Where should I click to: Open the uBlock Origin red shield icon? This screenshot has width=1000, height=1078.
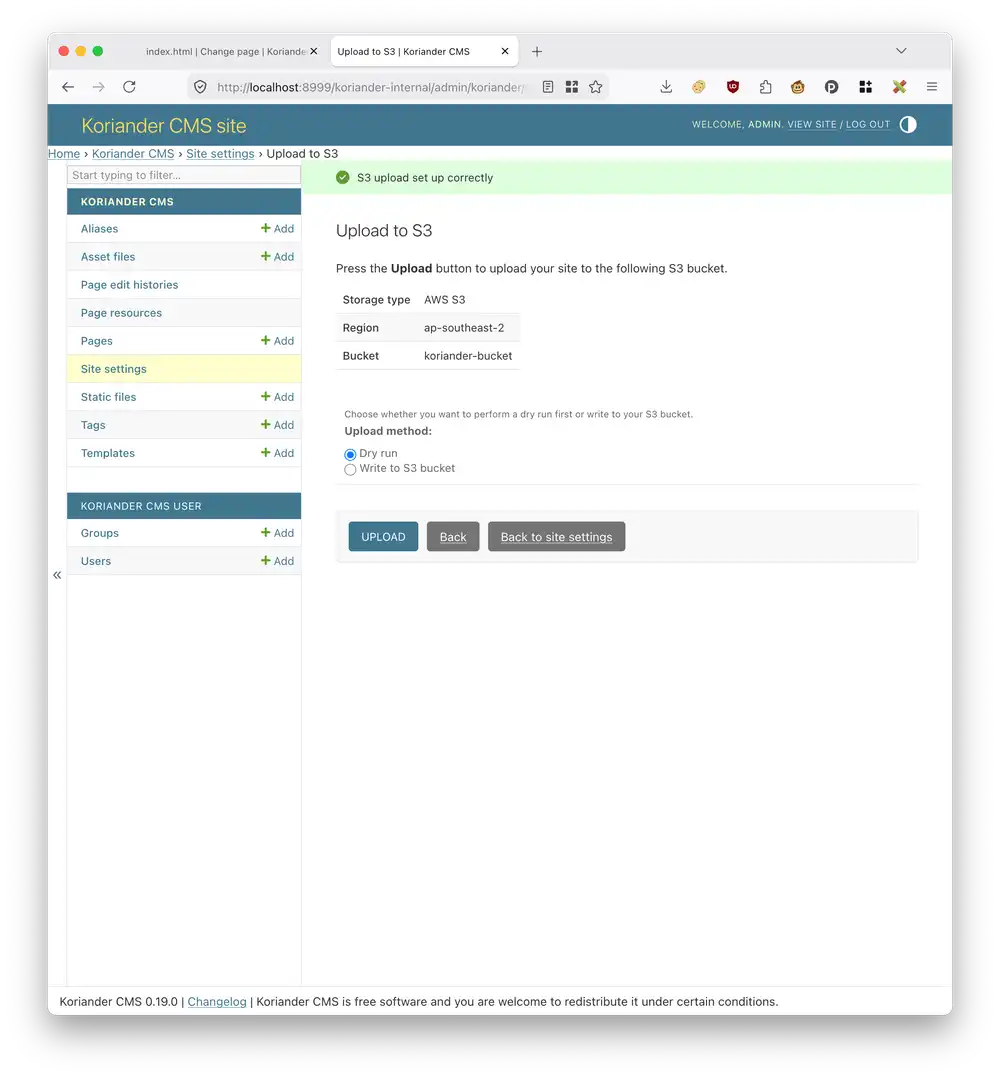coord(733,87)
